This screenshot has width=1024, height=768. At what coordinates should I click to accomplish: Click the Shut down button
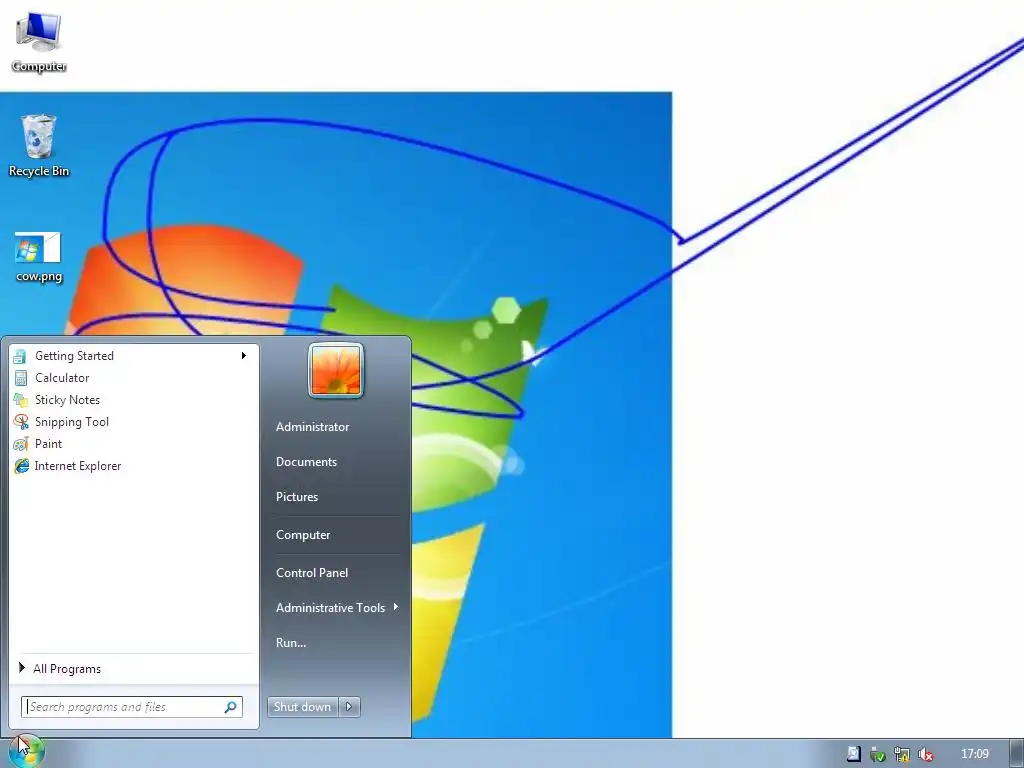[x=303, y=707]
